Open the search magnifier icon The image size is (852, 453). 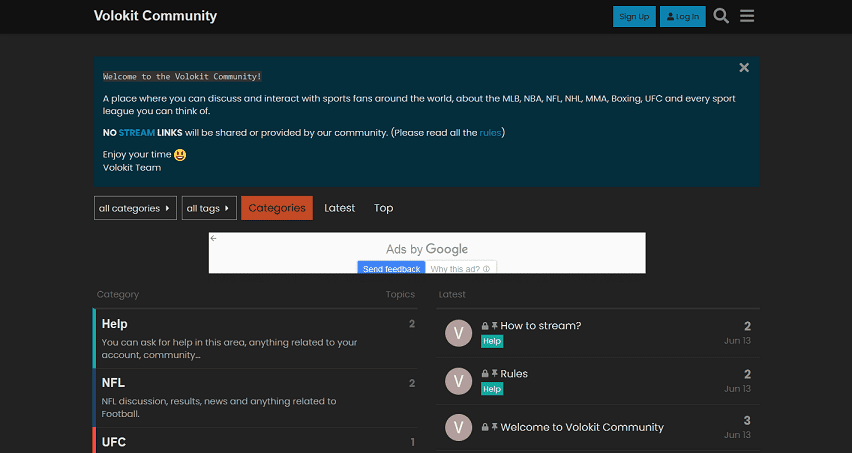[721, 16]
